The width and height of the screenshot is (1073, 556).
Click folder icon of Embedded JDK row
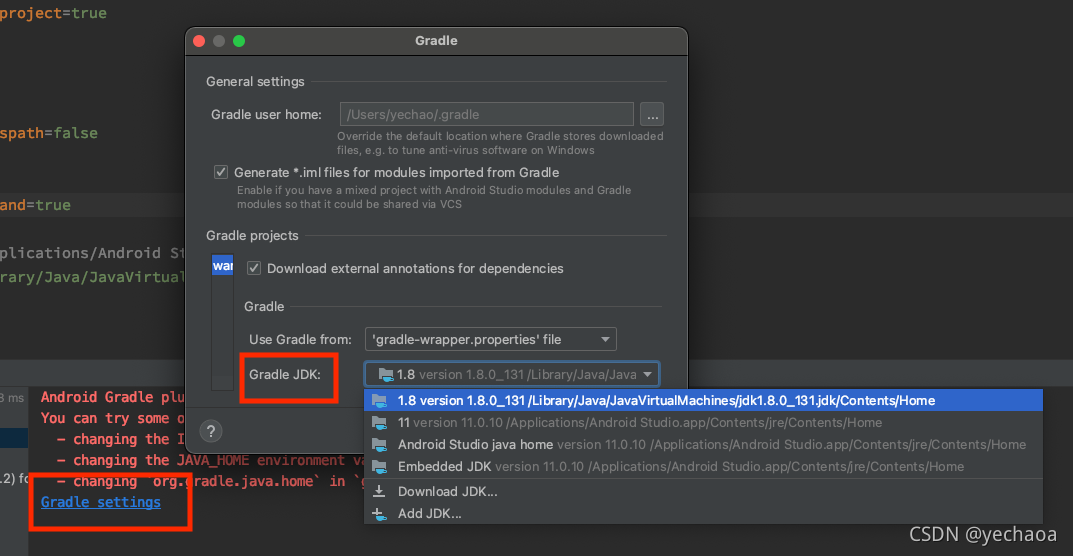(x=378, y=466)
